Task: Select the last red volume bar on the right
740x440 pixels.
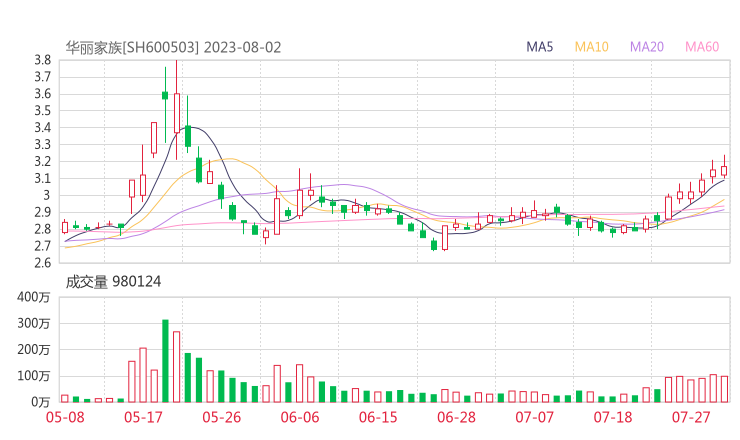Action: coord(724,389)
